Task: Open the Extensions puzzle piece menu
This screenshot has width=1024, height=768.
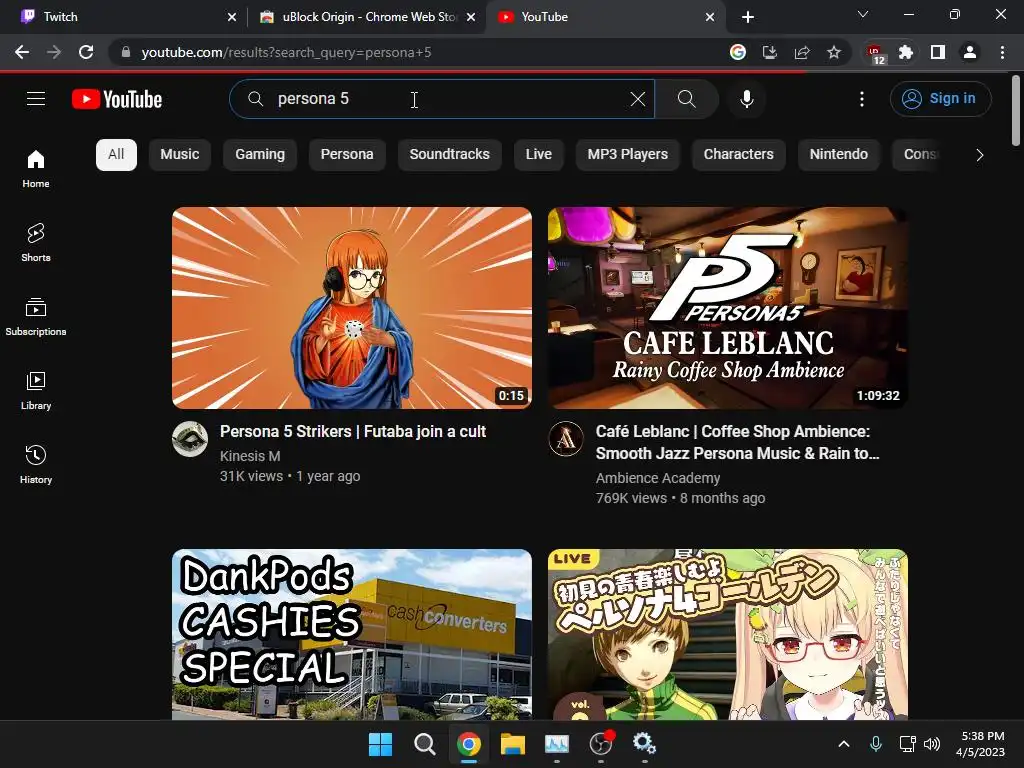Action: (905, 52)
